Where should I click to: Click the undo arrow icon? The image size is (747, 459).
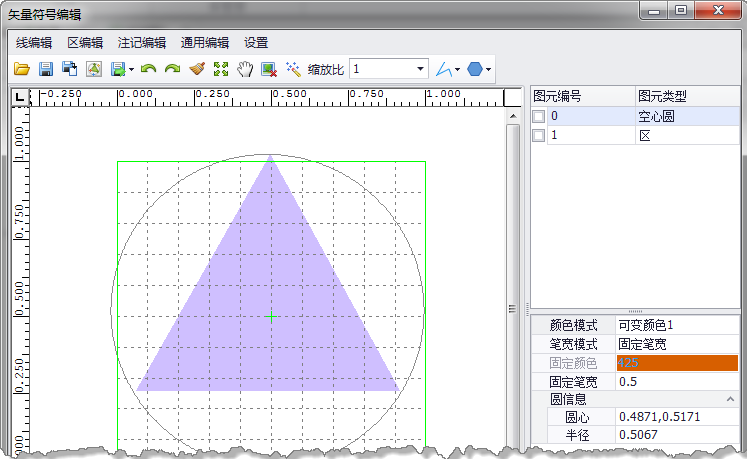148,69
